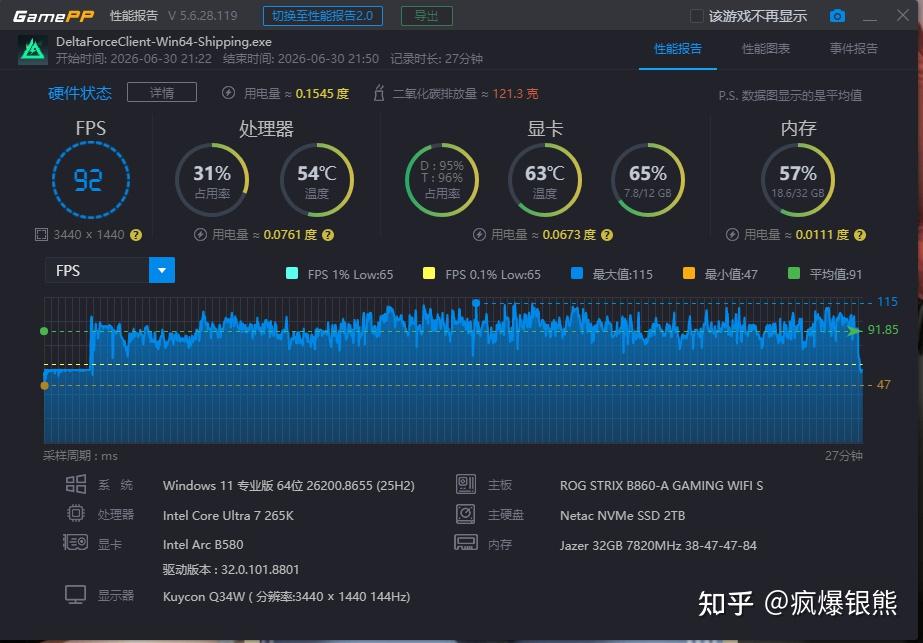Click power icon under graphics card gauges
Viewport: 923px width, 643px height.
coord(479,235)
